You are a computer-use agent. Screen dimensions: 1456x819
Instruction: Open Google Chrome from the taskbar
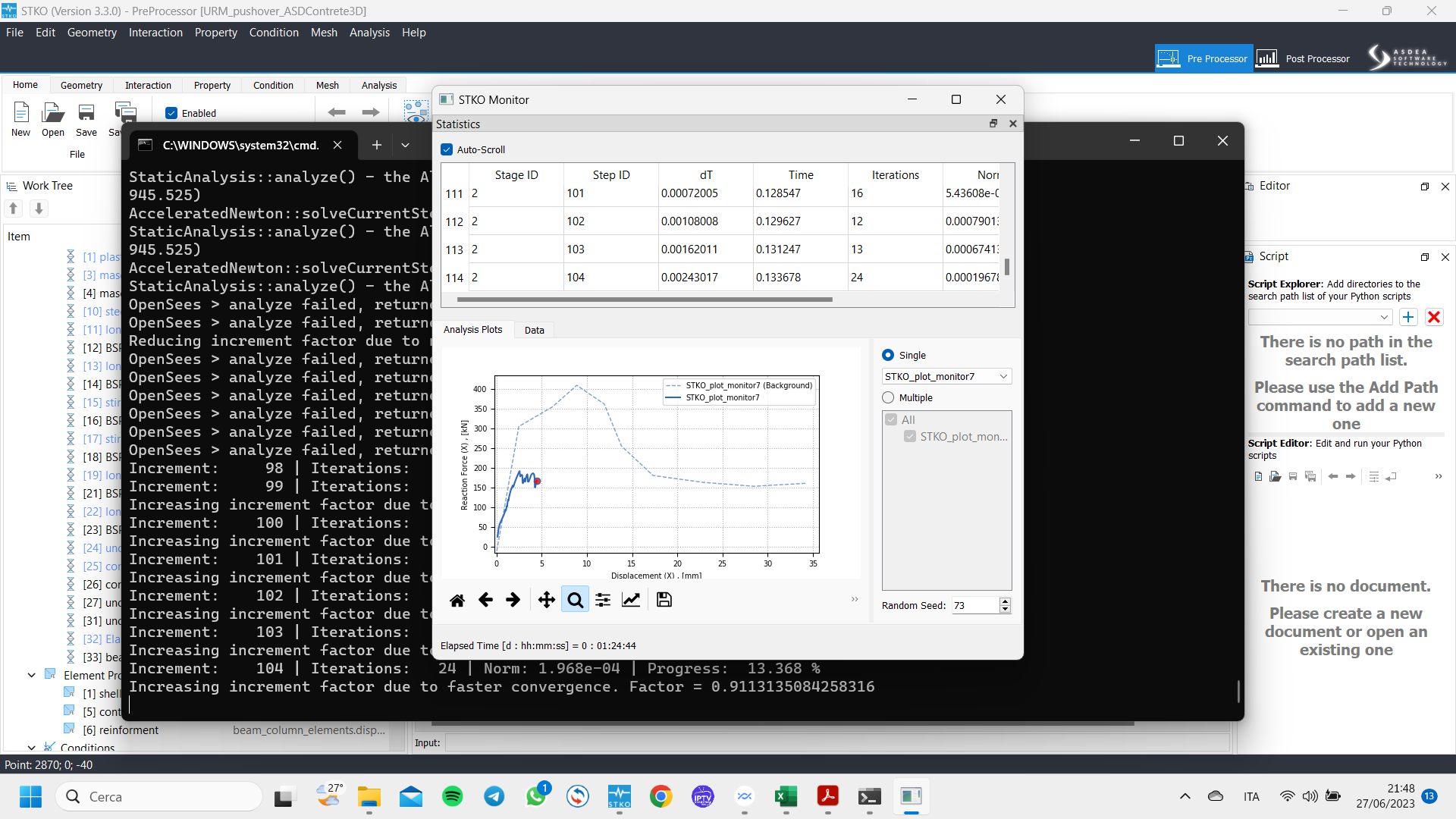click(661, 796)
